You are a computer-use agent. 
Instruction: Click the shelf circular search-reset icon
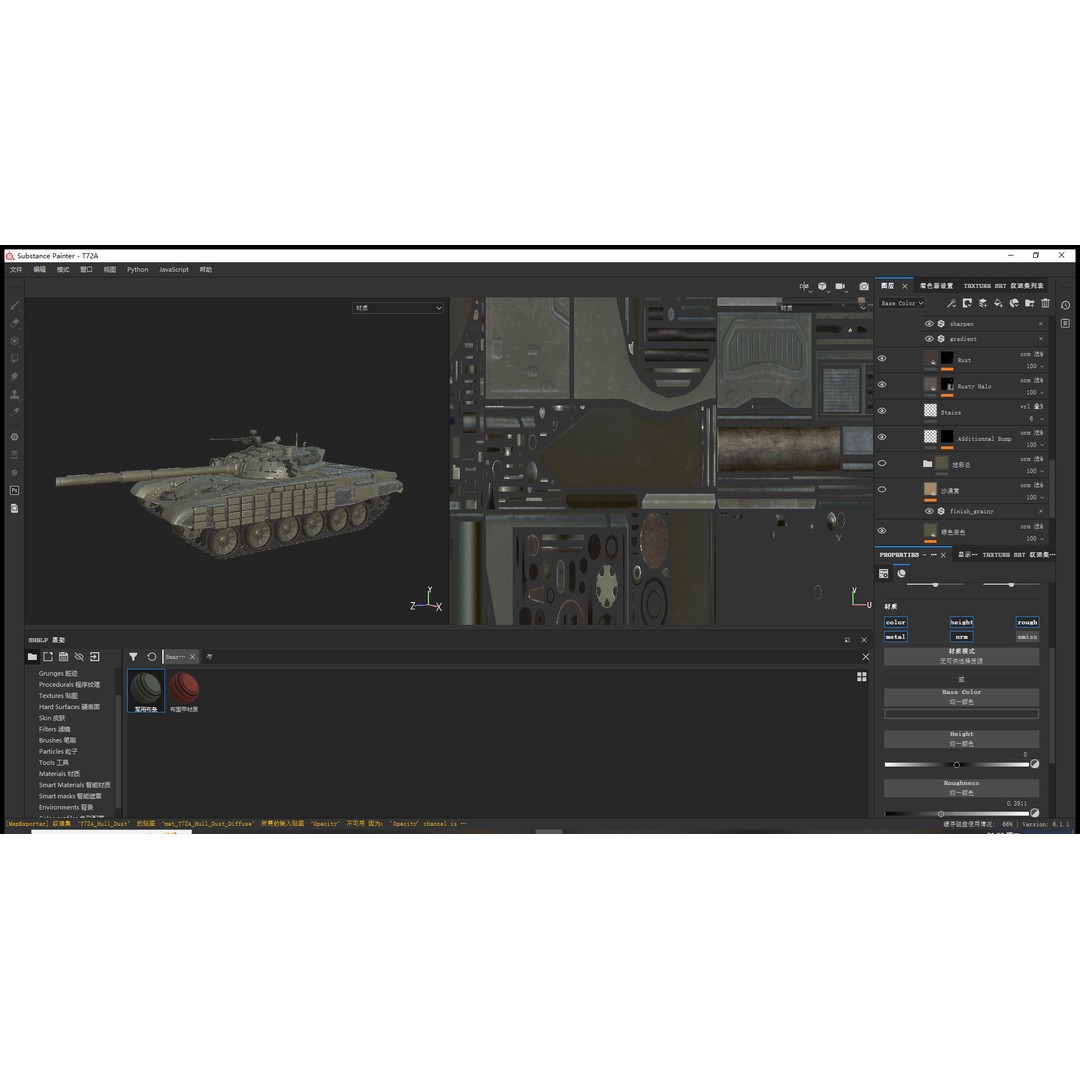[x=152, y=657]
